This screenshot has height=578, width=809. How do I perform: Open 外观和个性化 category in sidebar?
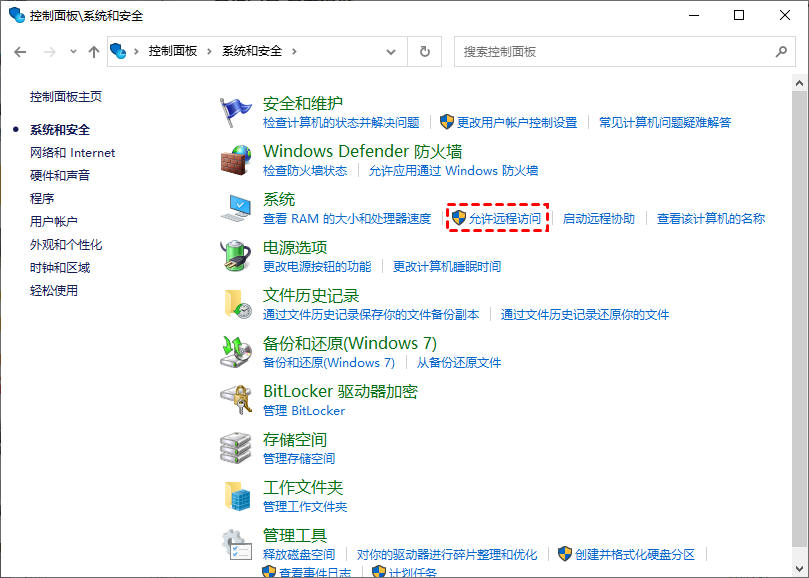[x=66, y=245]
